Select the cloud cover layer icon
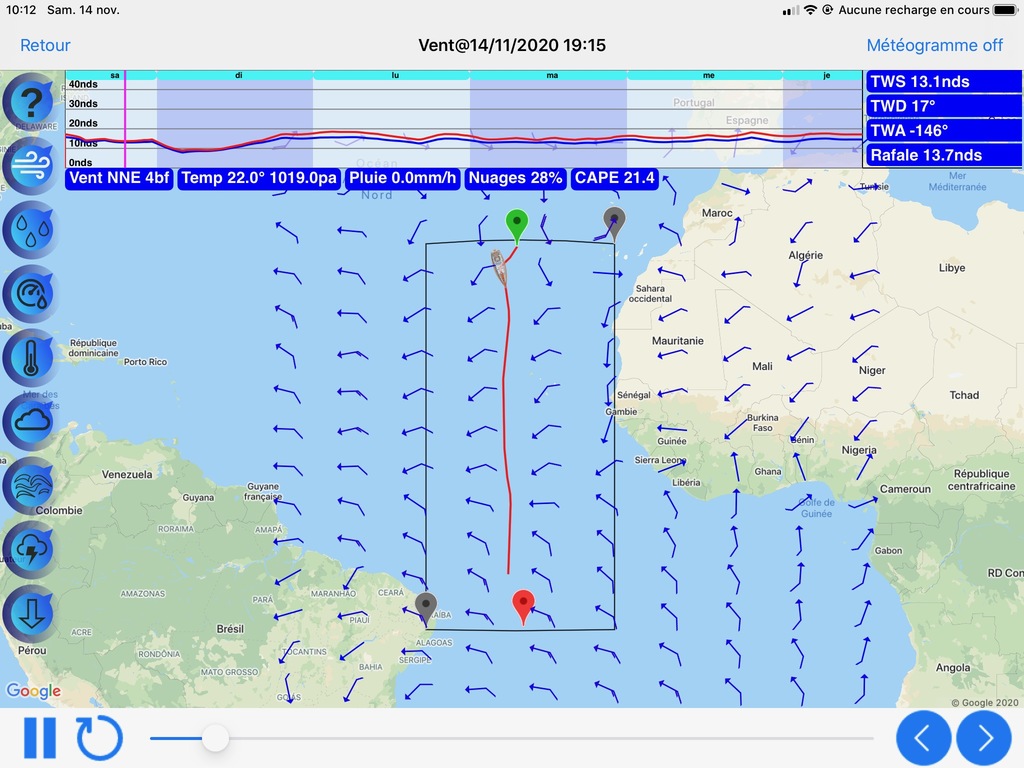1024x768 pixels. coord(29,422)
